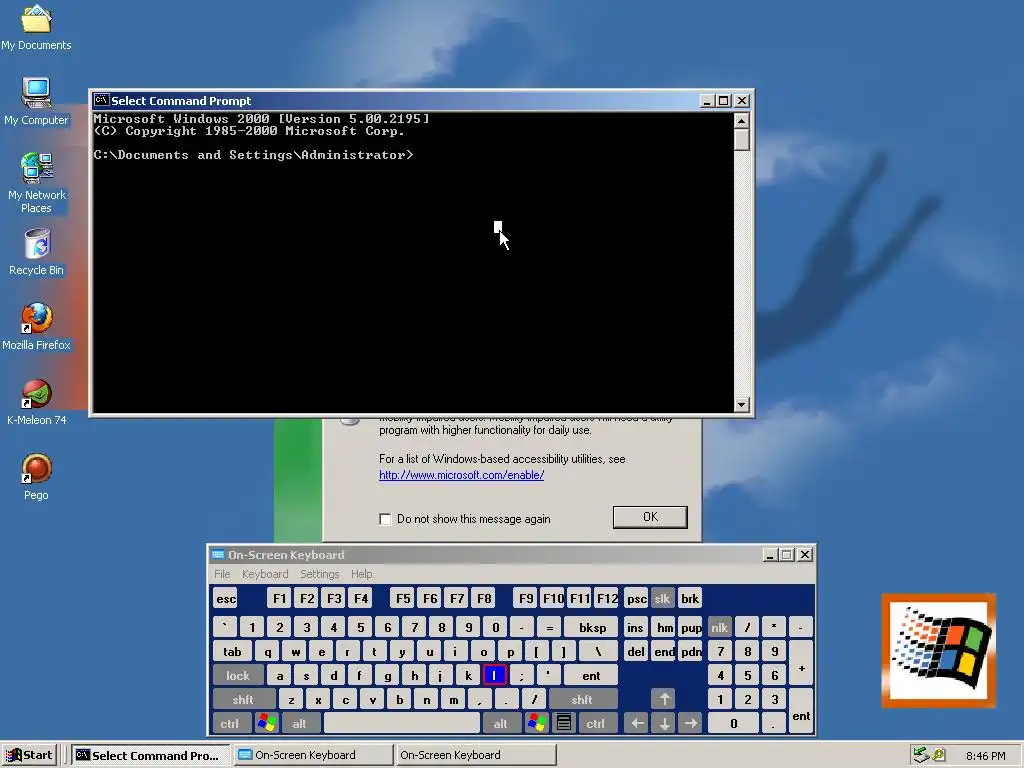Click the down arrow key on keyboard

[x=664, y=723]
